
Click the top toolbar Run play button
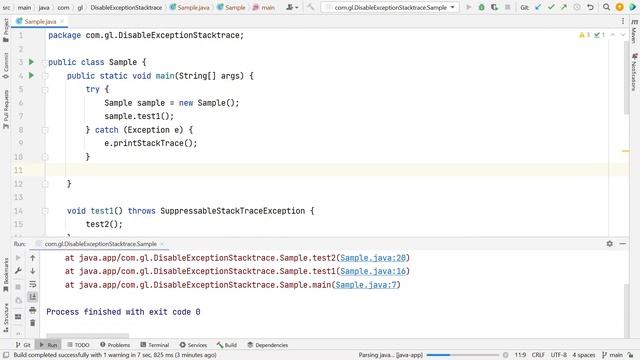pyautogui.click(x=469, y=7)
